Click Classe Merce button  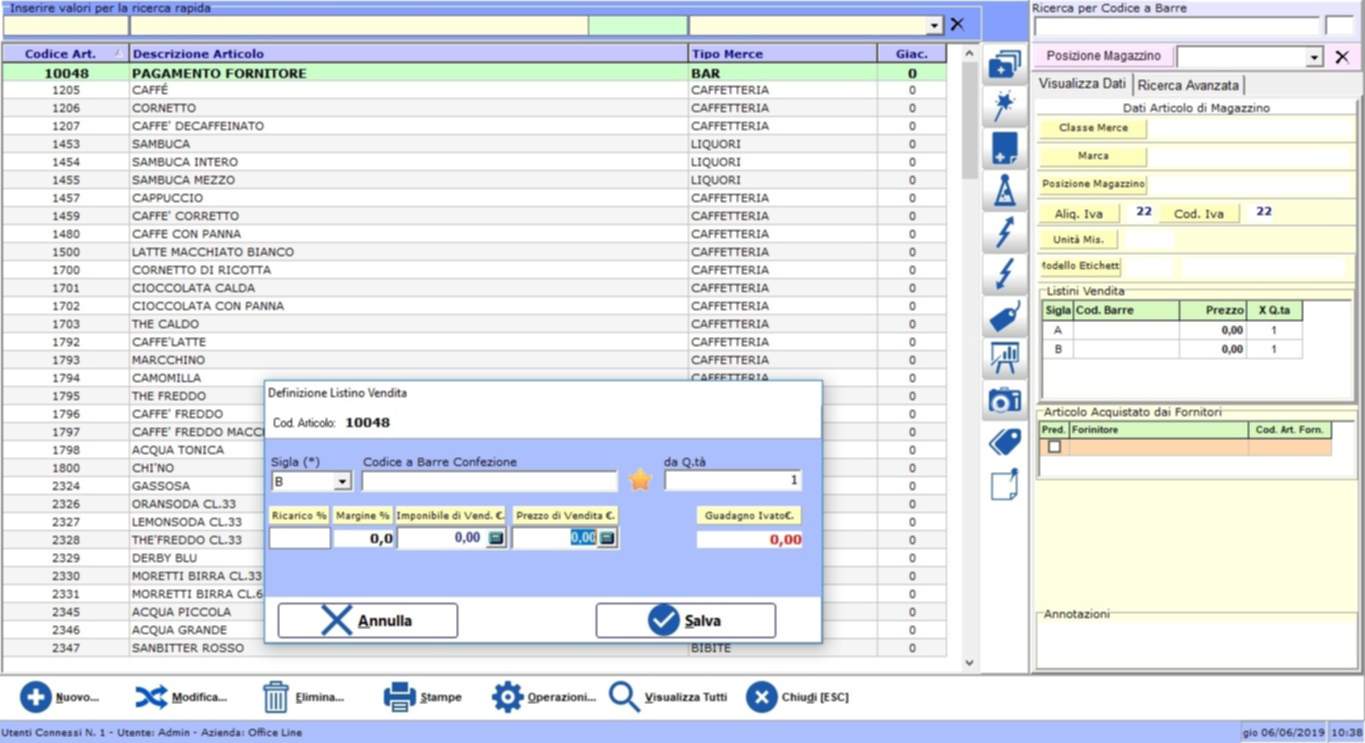(x=1093, y=128)
